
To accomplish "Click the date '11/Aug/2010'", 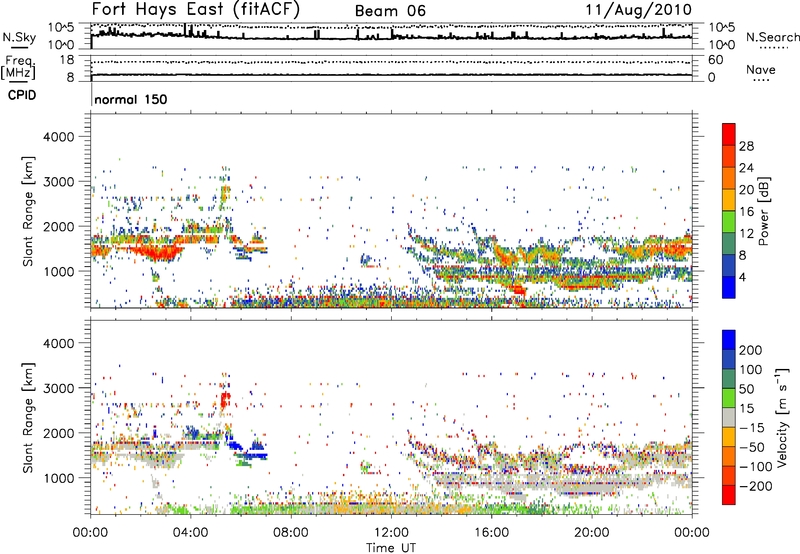I will pyautogui.click(x=638, y=10).
